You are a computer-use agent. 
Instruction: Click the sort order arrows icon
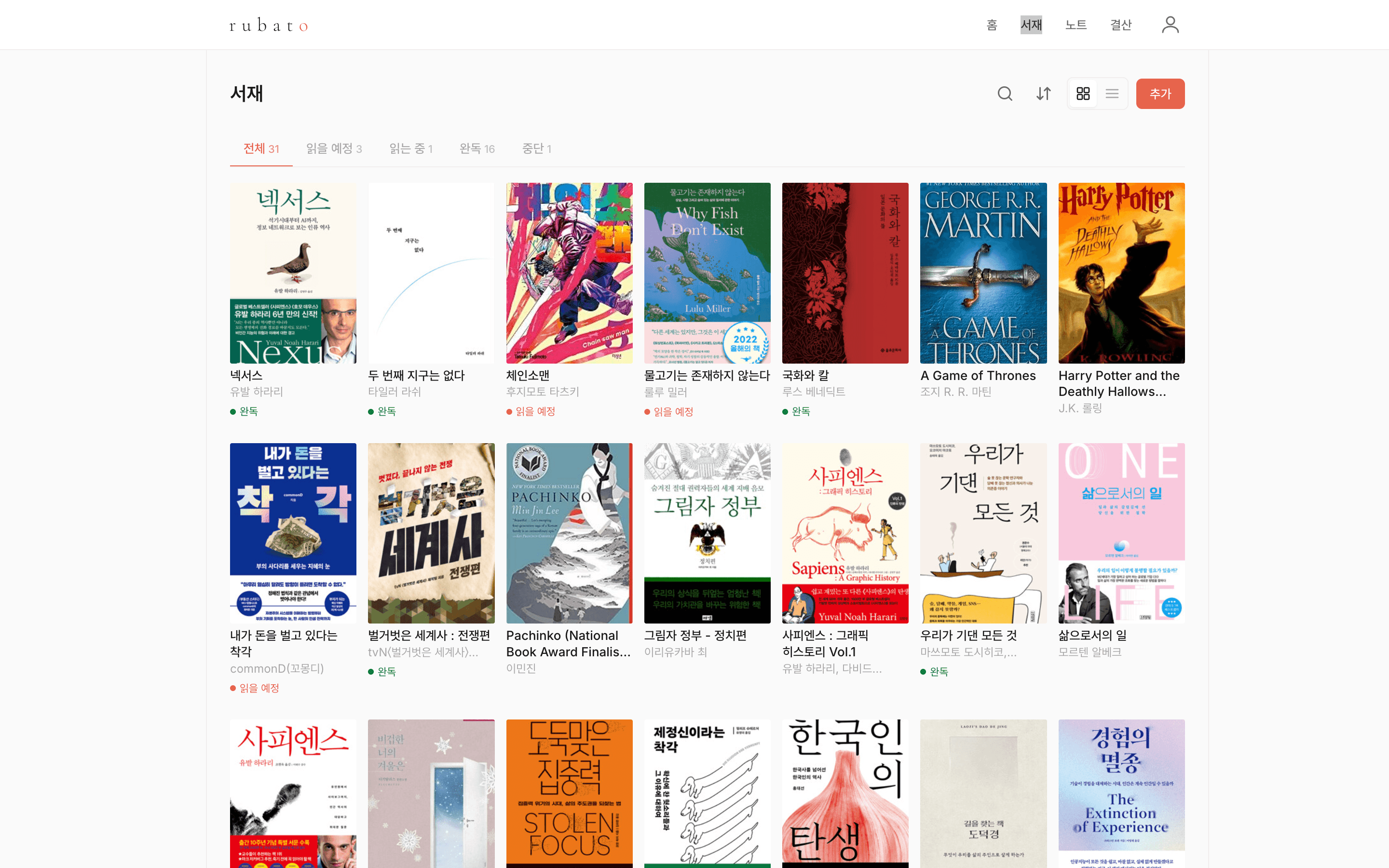1044,94
